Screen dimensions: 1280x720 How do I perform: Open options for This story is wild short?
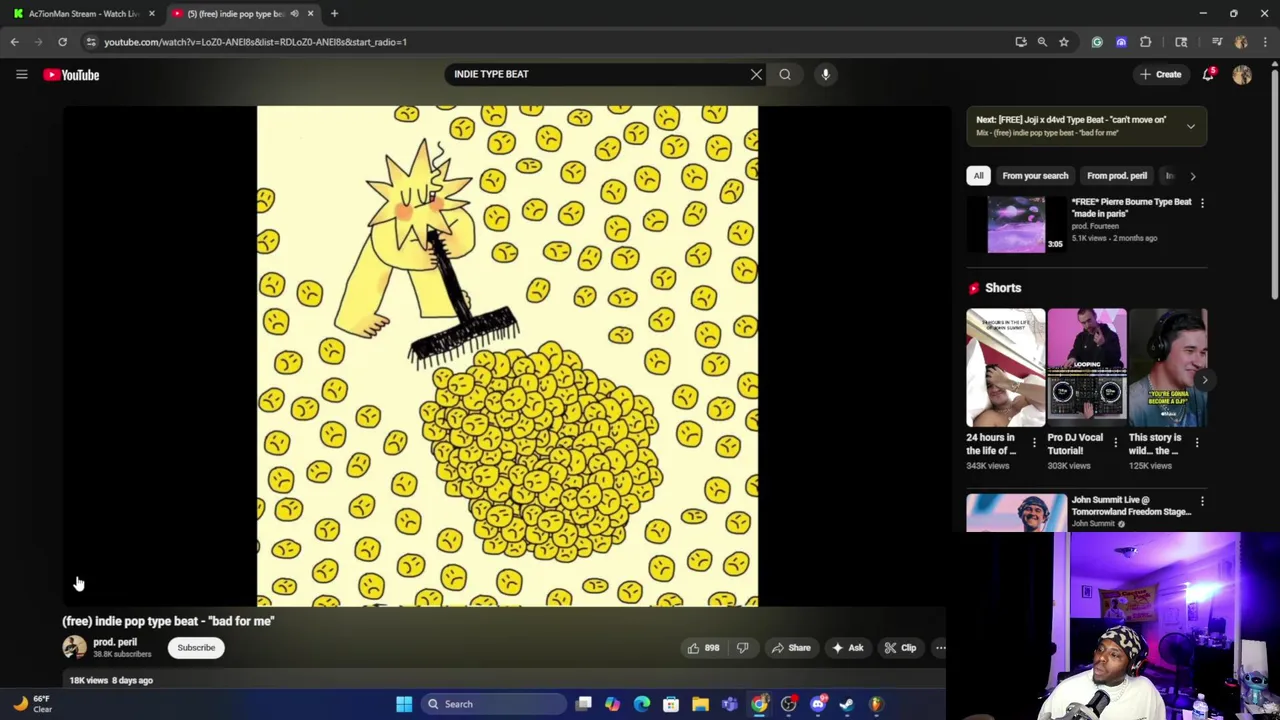point(1197,442)
